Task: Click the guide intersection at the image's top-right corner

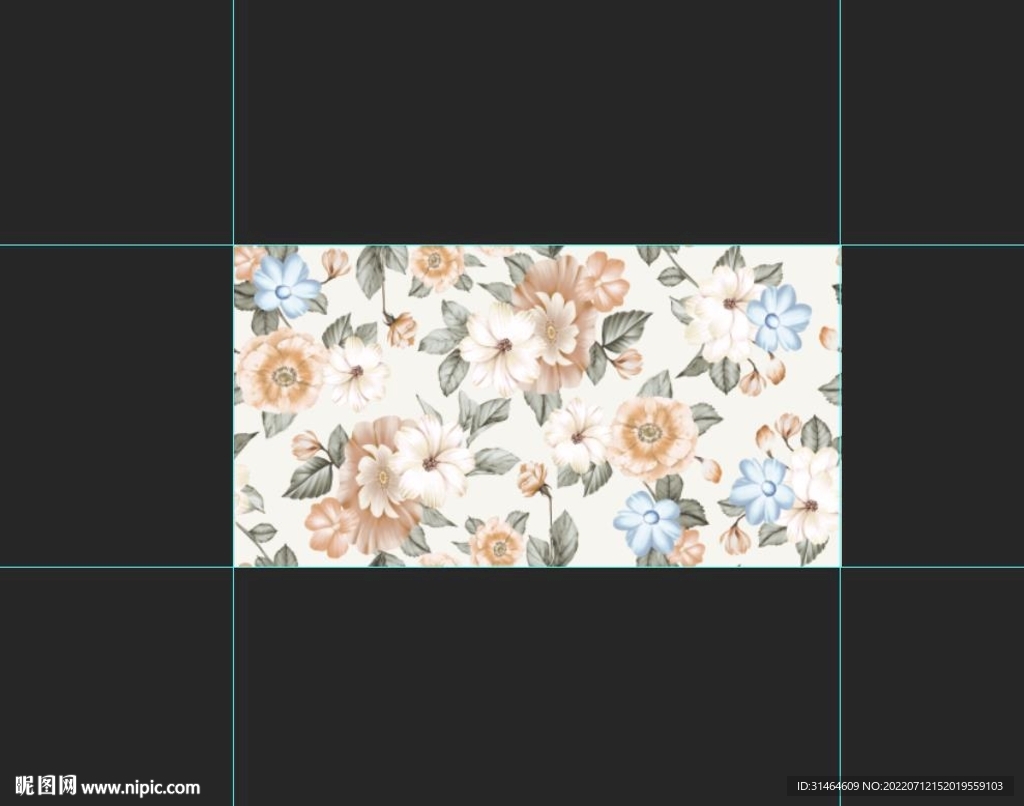Action: [x=840, y=245]
